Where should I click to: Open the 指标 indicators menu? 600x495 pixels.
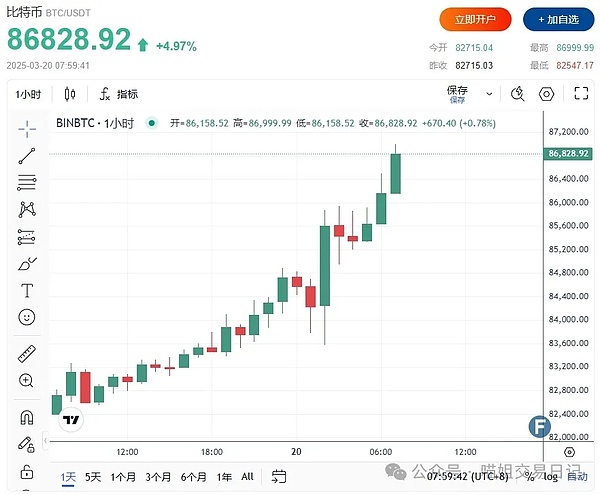tap(118, 94)
